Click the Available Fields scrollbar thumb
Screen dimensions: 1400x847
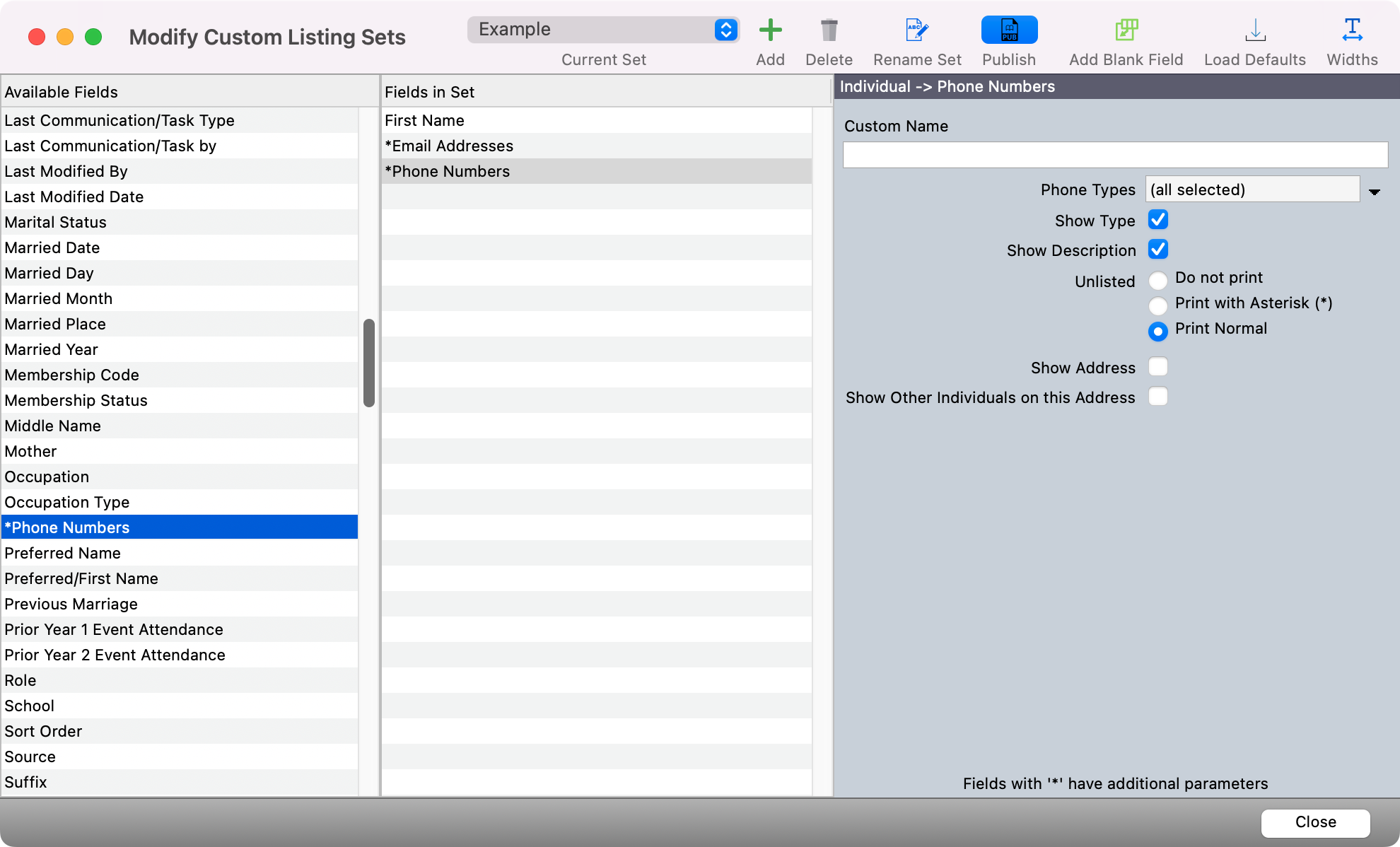368,363
